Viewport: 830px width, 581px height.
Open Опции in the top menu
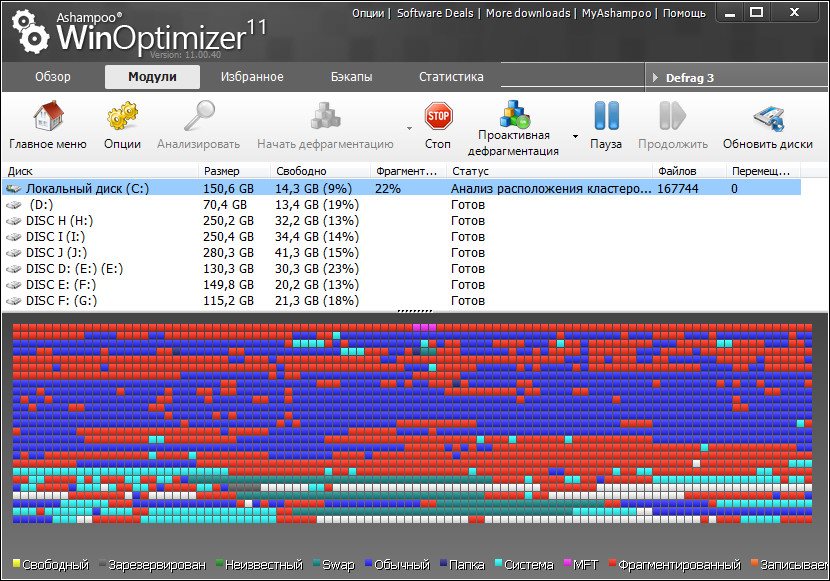[x=368, y=13]
